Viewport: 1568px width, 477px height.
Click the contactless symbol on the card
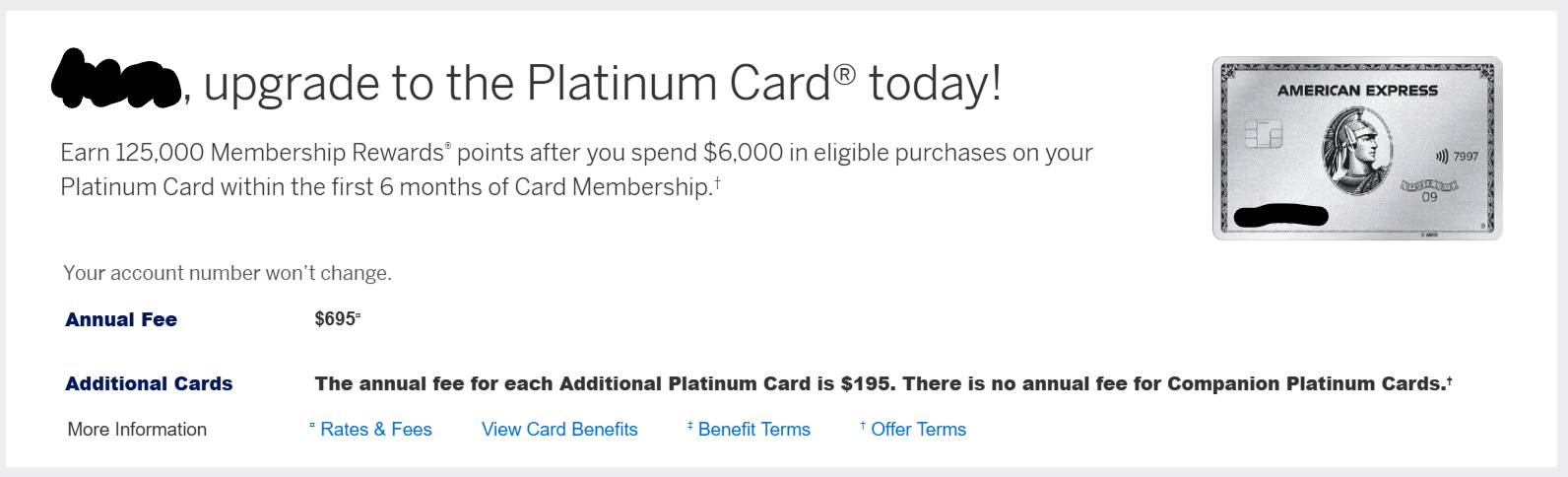(x=1442, y=156)
